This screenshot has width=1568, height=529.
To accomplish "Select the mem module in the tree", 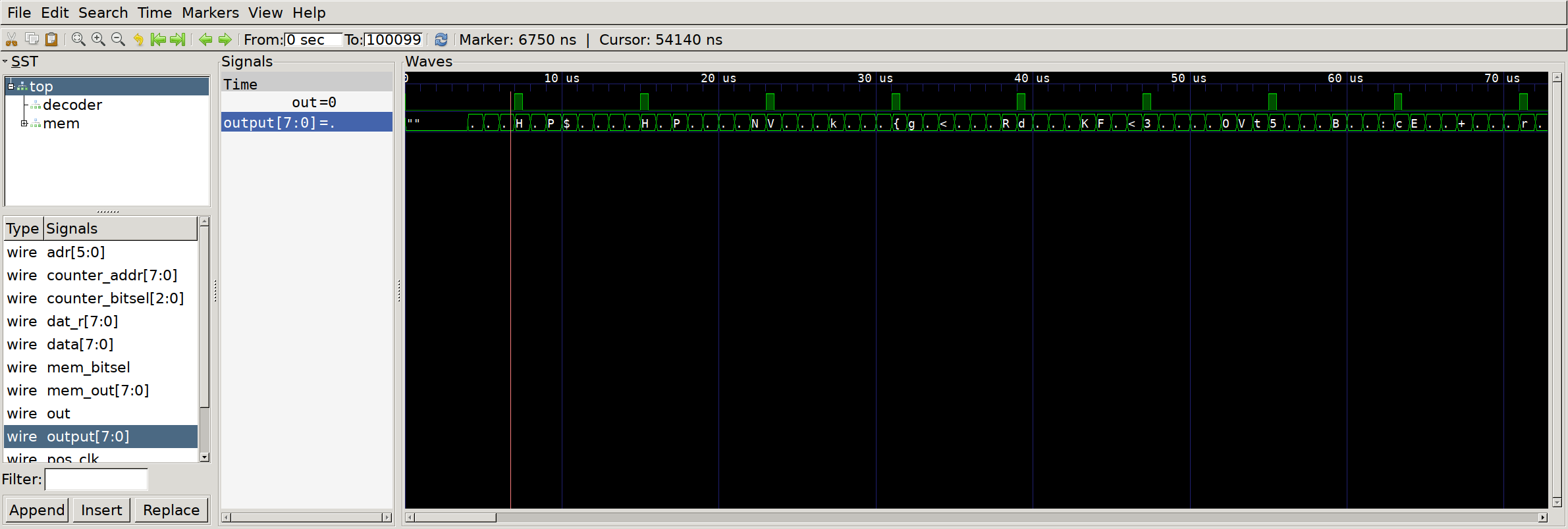I will pyautogui.click(x=61, y=123).
